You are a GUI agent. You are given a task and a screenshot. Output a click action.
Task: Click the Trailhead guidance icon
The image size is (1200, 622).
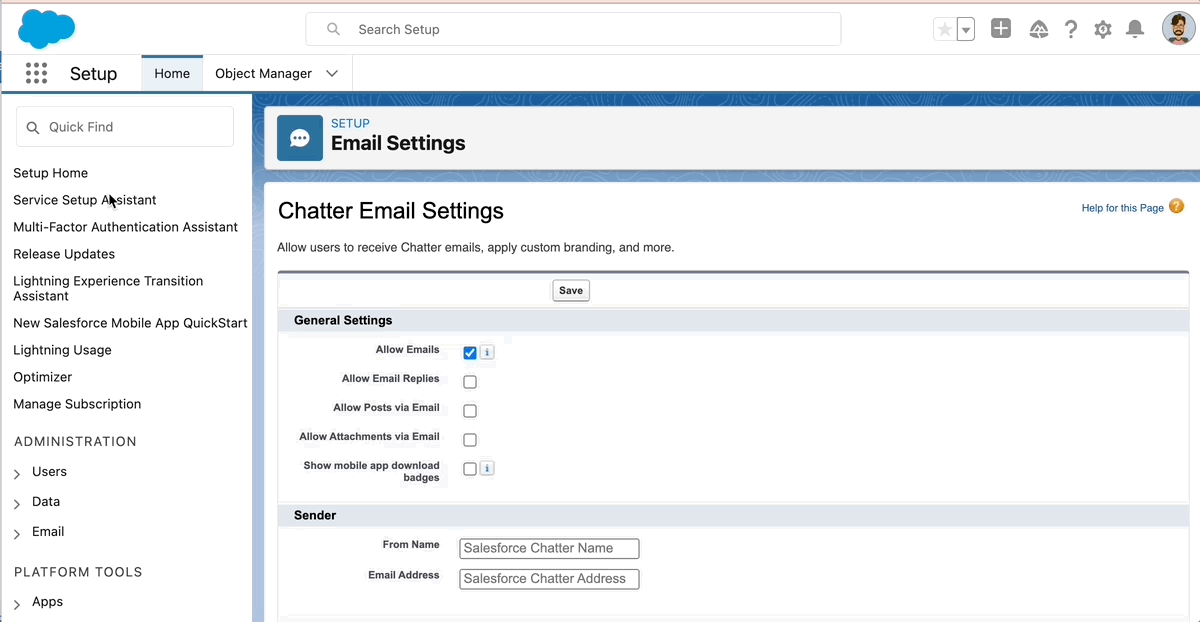[1039, 29]
